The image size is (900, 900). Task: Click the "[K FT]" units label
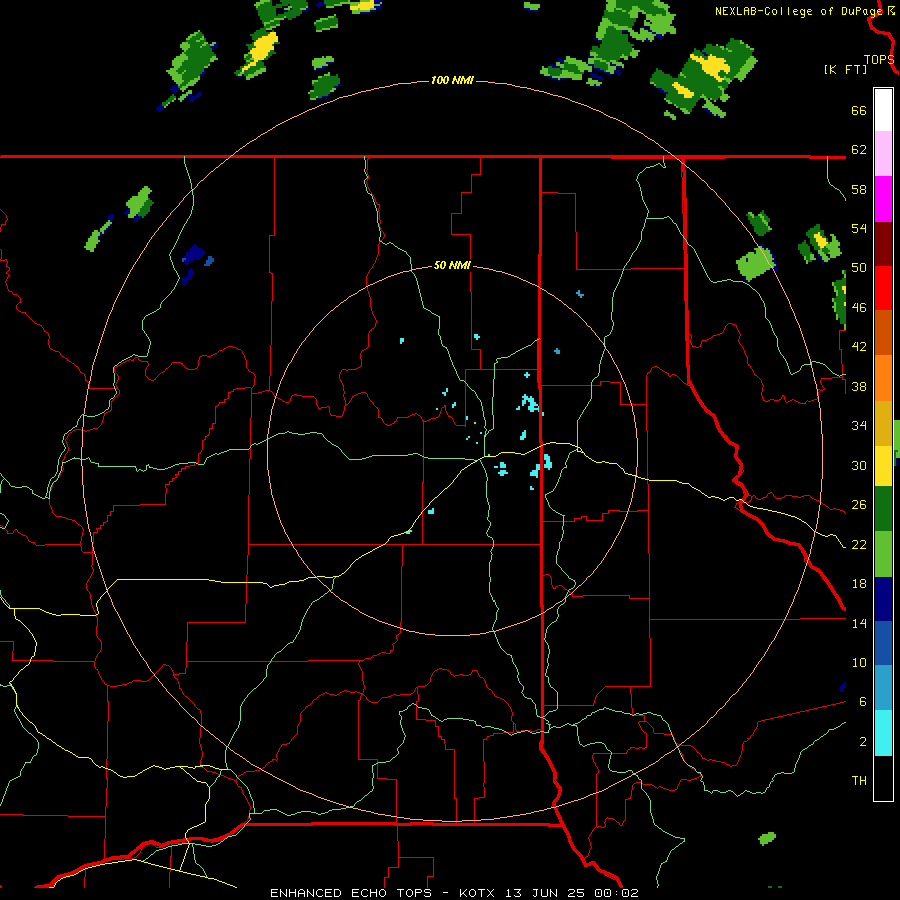coord(845,70)
